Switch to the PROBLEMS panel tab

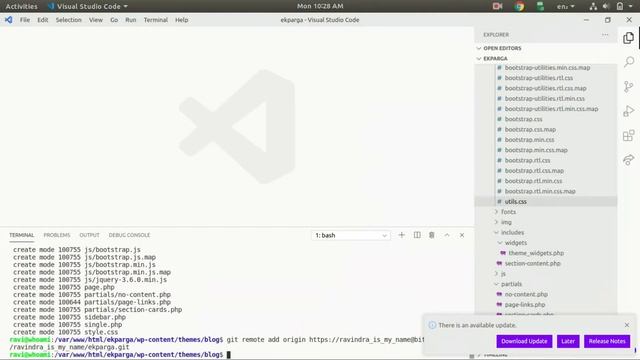(x=57, y=235)
